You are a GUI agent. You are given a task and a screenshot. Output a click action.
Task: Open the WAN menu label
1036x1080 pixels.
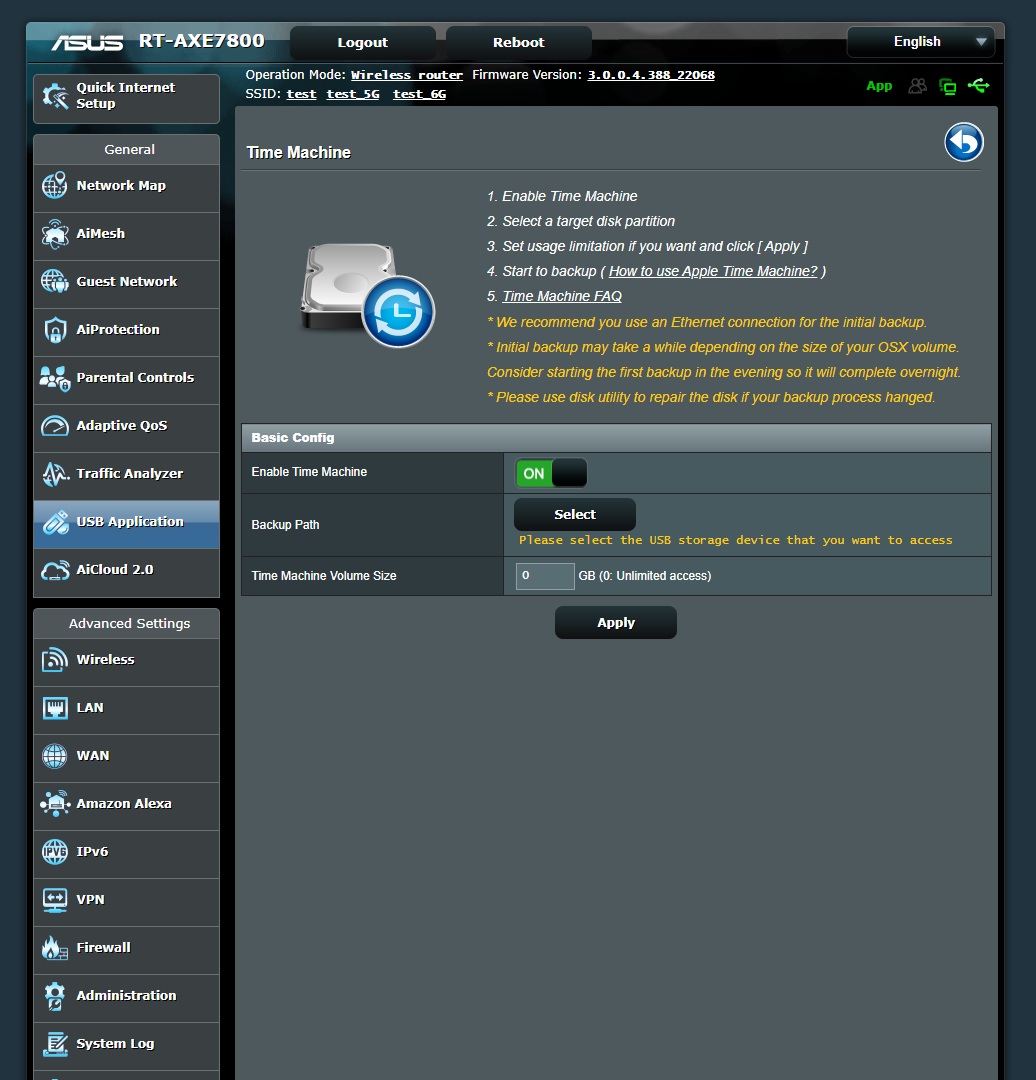coord(93,756)
